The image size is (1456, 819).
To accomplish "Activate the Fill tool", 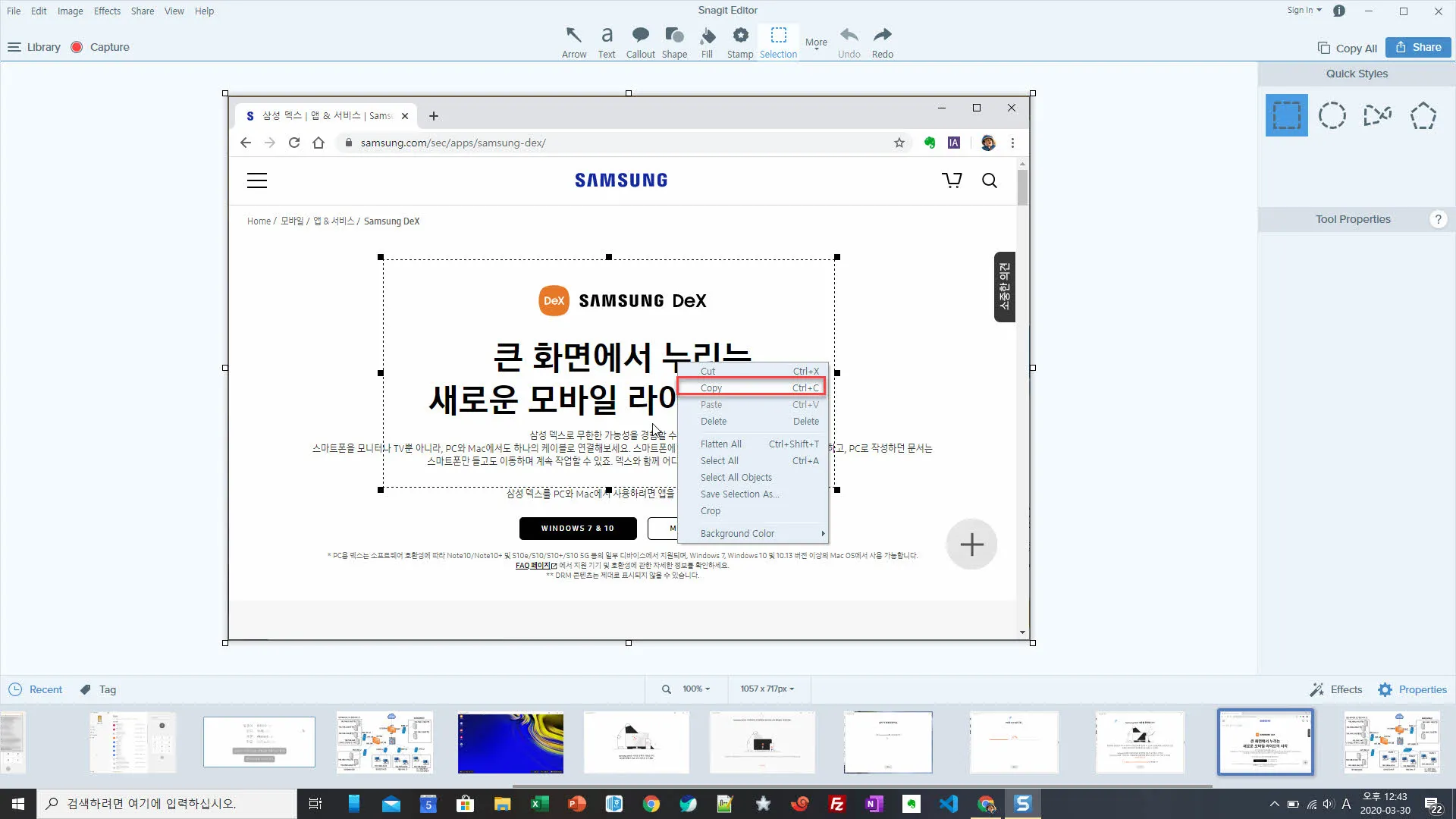I will tap(707, 39).
